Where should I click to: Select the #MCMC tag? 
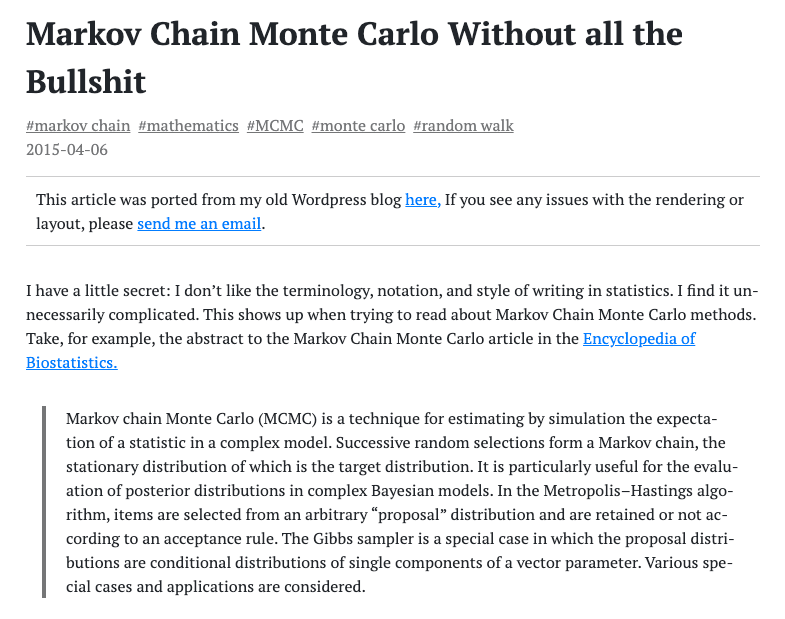(x=275, y=126)
